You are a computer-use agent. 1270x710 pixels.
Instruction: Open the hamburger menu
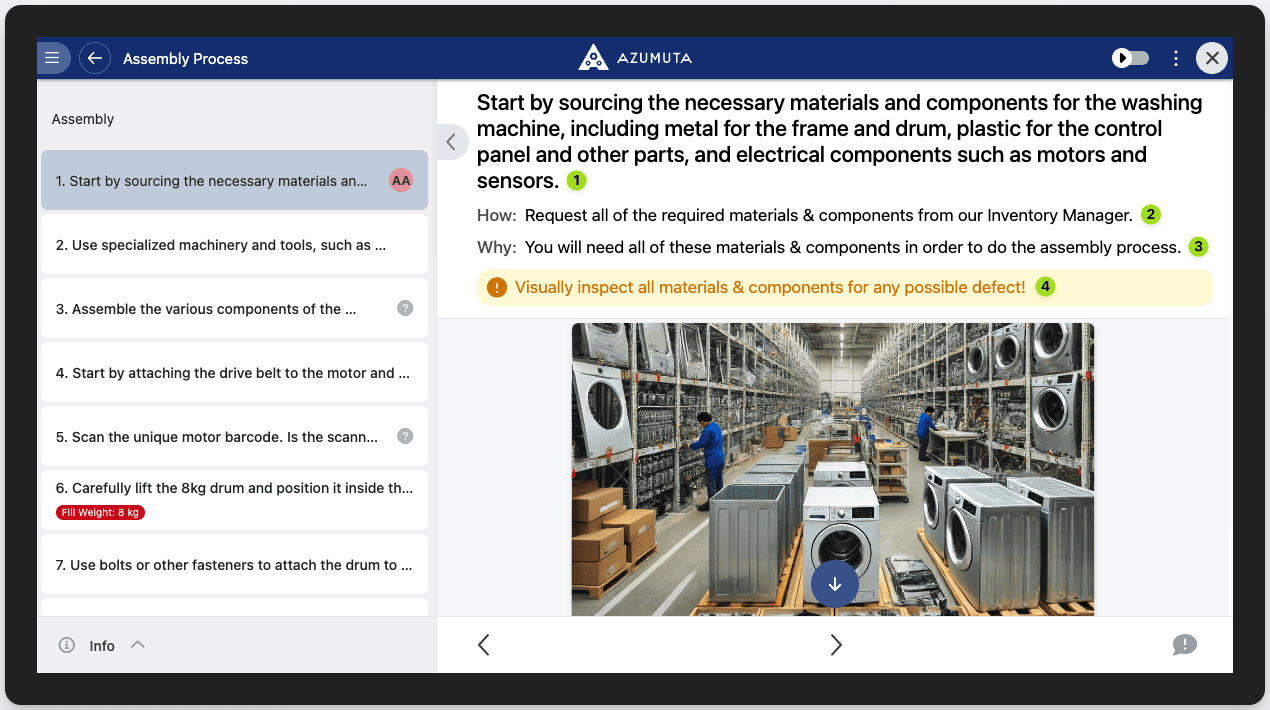[53, 58]
